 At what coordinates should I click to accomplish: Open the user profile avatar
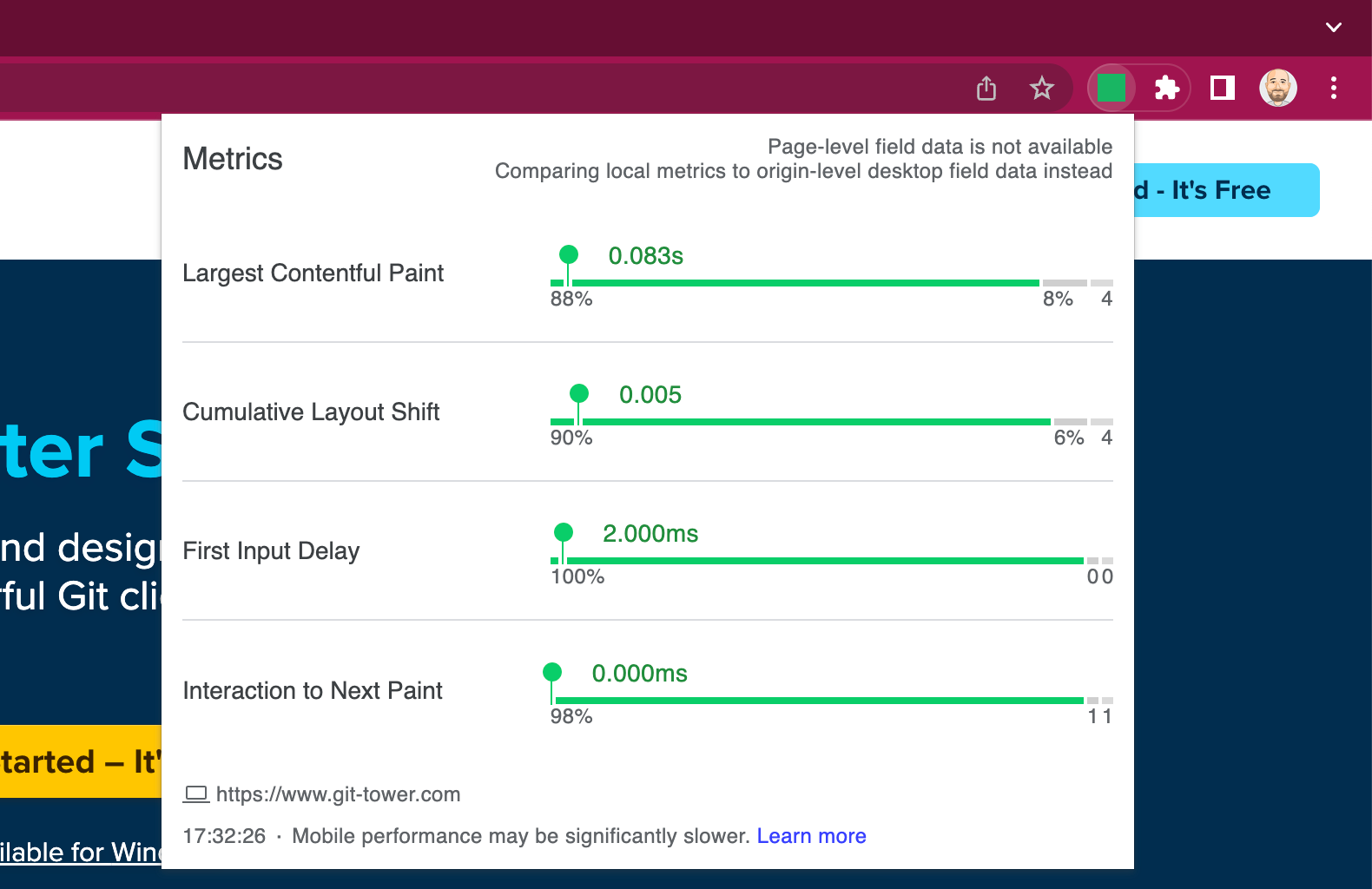1278,88
